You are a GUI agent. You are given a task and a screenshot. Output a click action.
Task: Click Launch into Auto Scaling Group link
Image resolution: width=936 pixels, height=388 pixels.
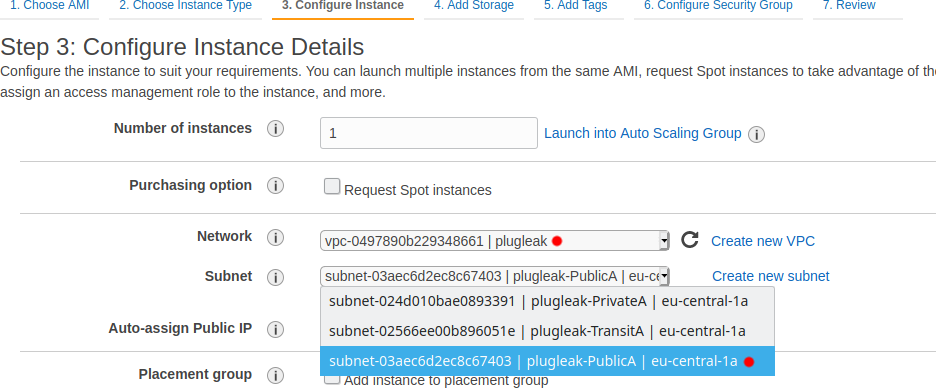[643, 133]
